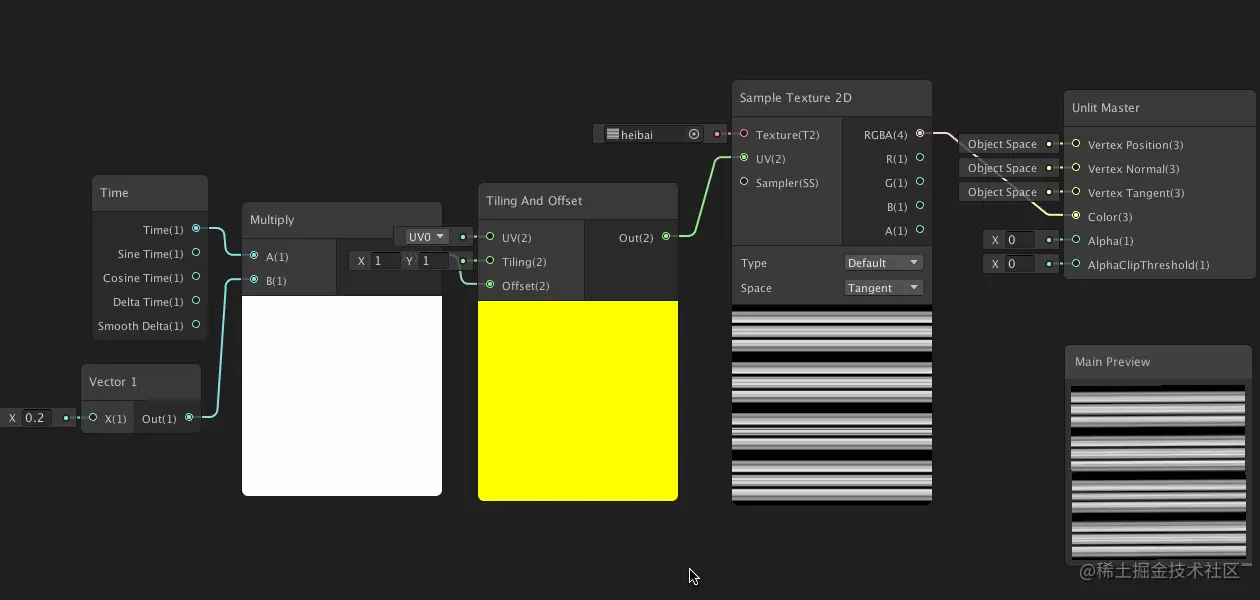Click Sample Texture 2D UV(2) input port
This screenshot has height=600, width=1260.
click(x=744, y=158)
